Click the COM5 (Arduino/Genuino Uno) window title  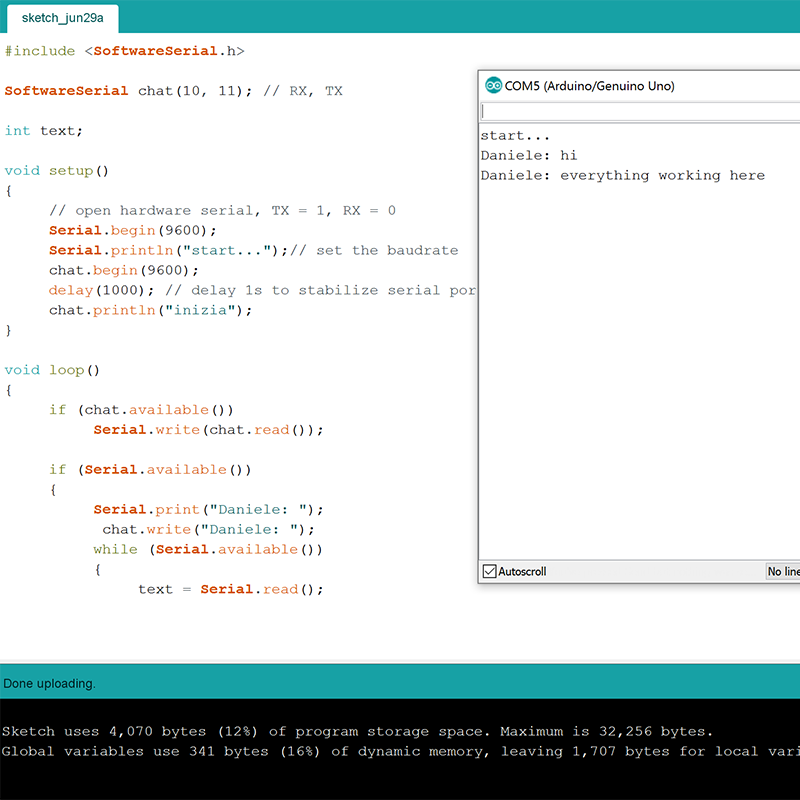589,86
